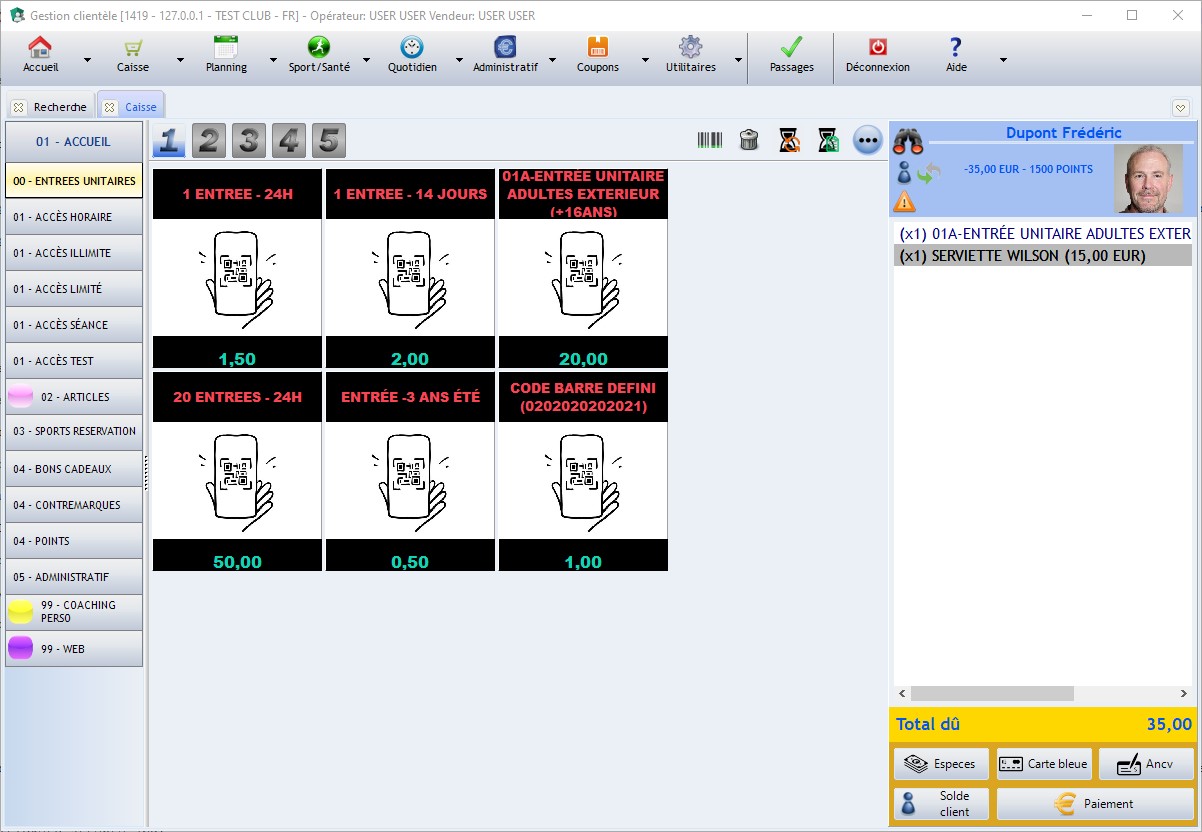Screen dimensions: 1202x832
Task: Click the binoculars customer search icon
Action: point(907,140)
